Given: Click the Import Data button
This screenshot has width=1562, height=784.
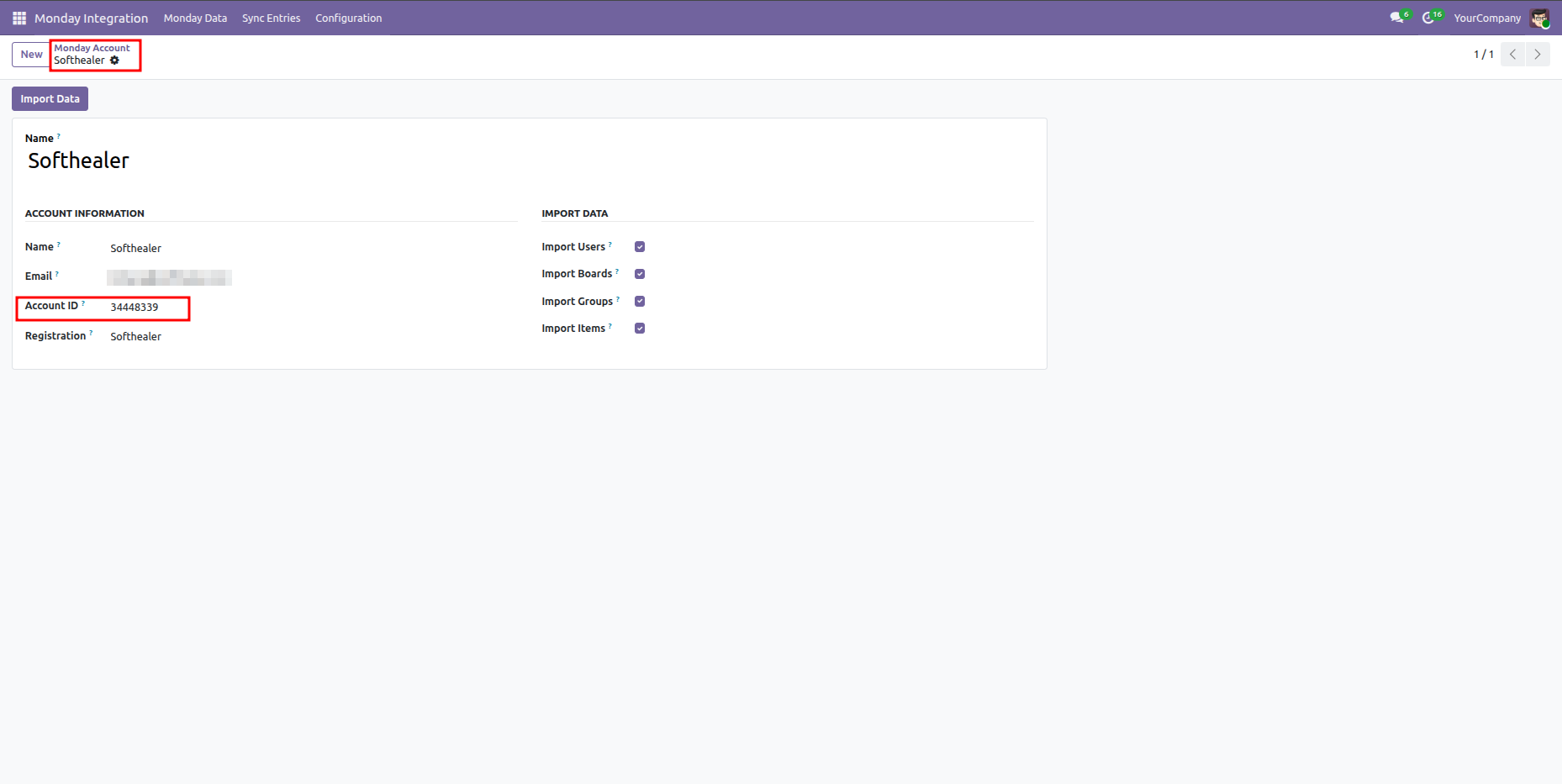Looking at the screenshot, I should (x=50, y=99).
